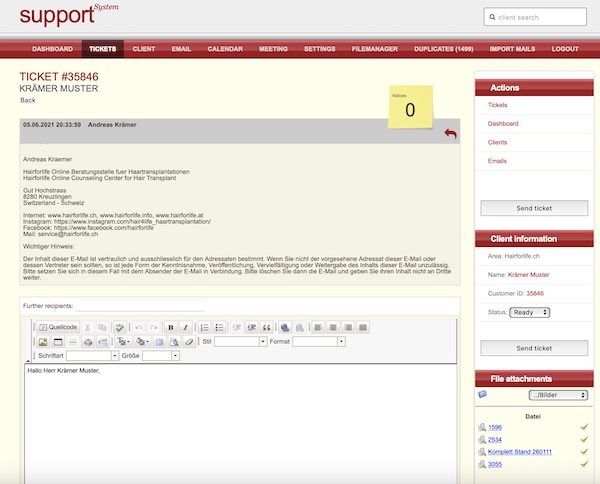This screenshot has width=600, height=484.
Task: Toggle bold formatting
Action: point(171,327)
